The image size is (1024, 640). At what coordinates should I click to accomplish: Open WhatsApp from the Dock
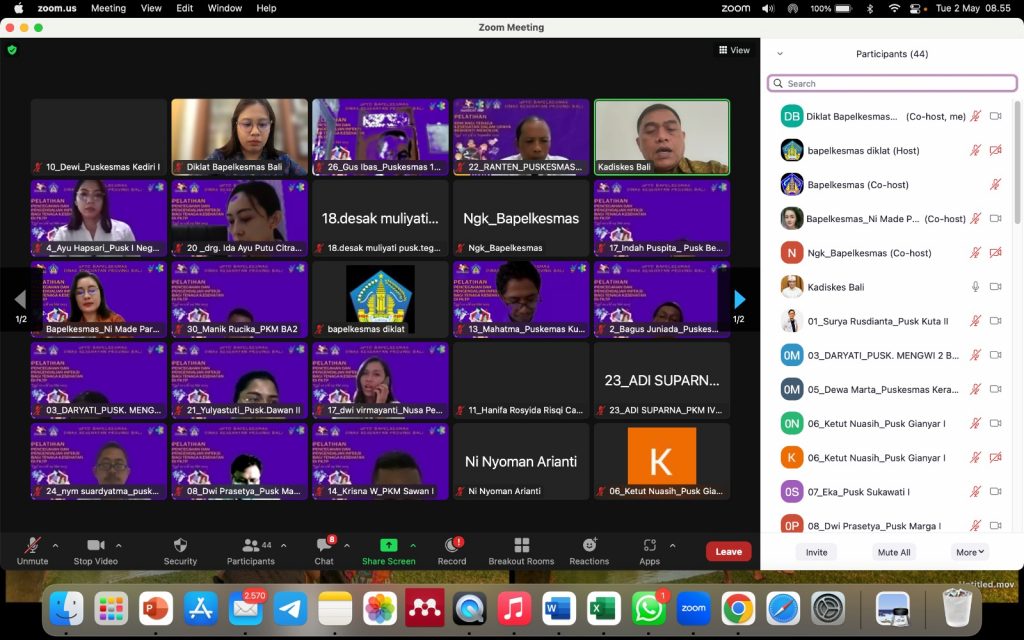648,609
